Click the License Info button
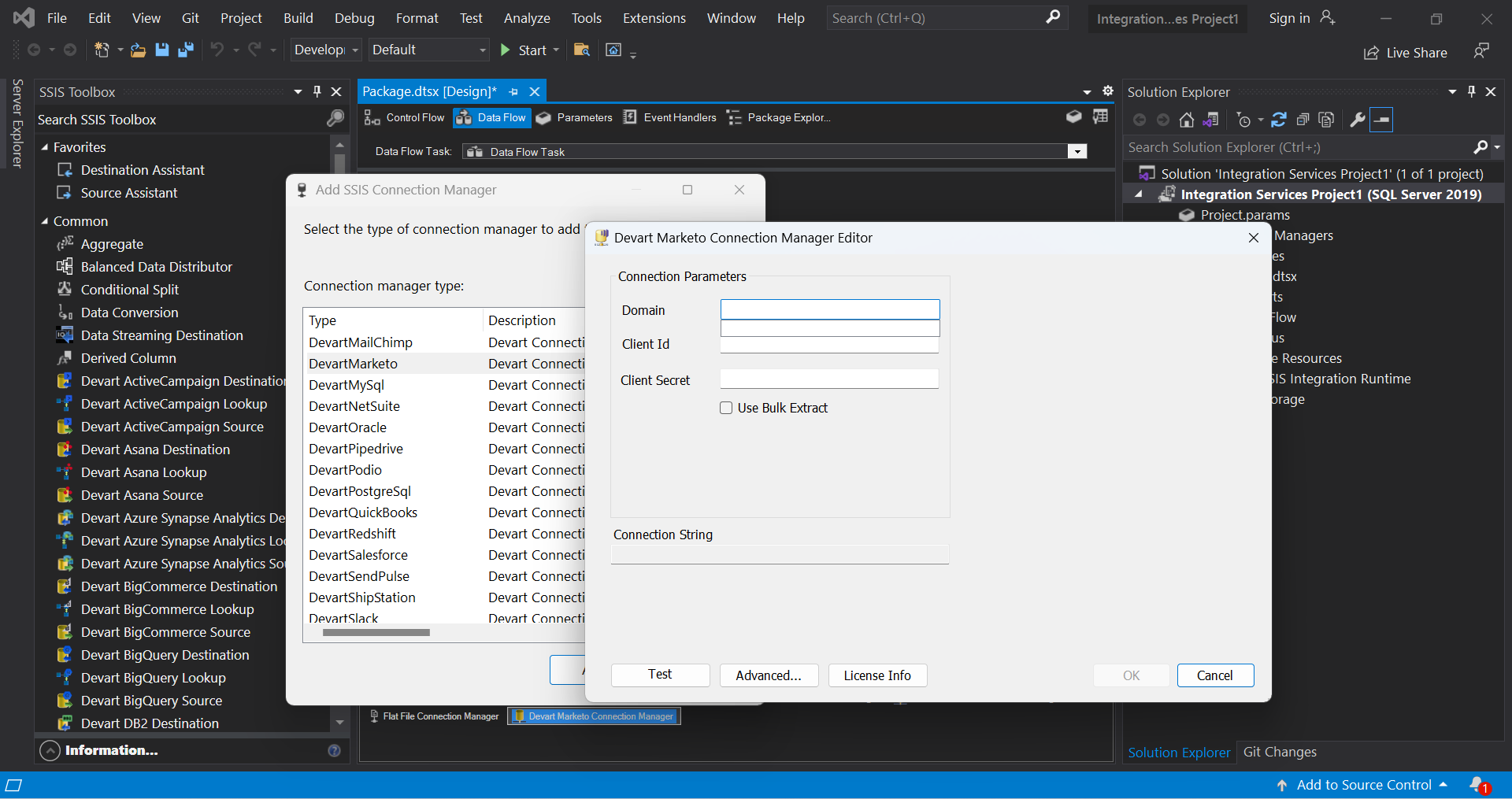The image size is (1512, 799). pos(877,675)
